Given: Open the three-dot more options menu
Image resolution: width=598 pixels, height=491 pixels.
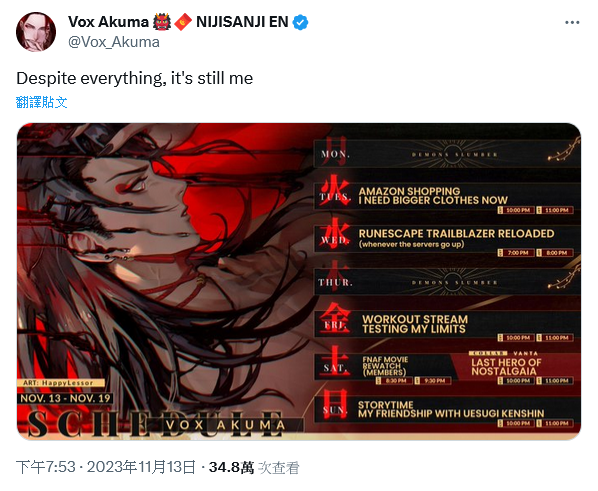Looking at the screenshot, I should (572, 23).
